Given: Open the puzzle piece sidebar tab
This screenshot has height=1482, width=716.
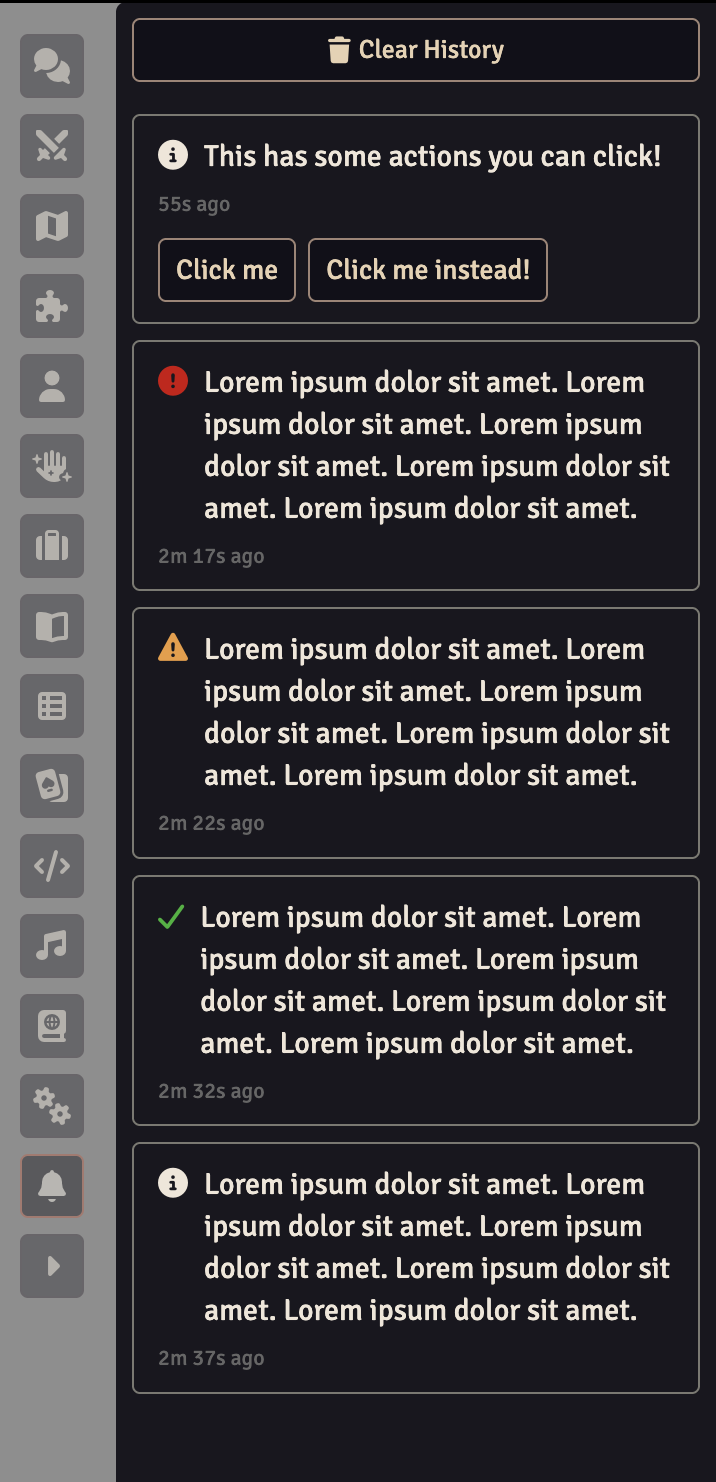Looking at the screenshot, I should (x=52, y=306).
